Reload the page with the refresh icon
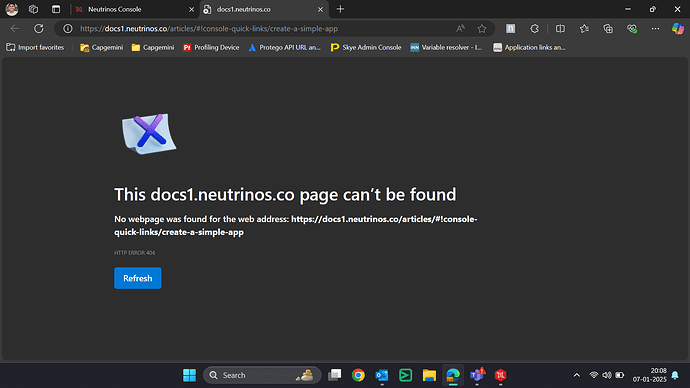Screen dimensions: 690x388 click(x=39, y=29)
